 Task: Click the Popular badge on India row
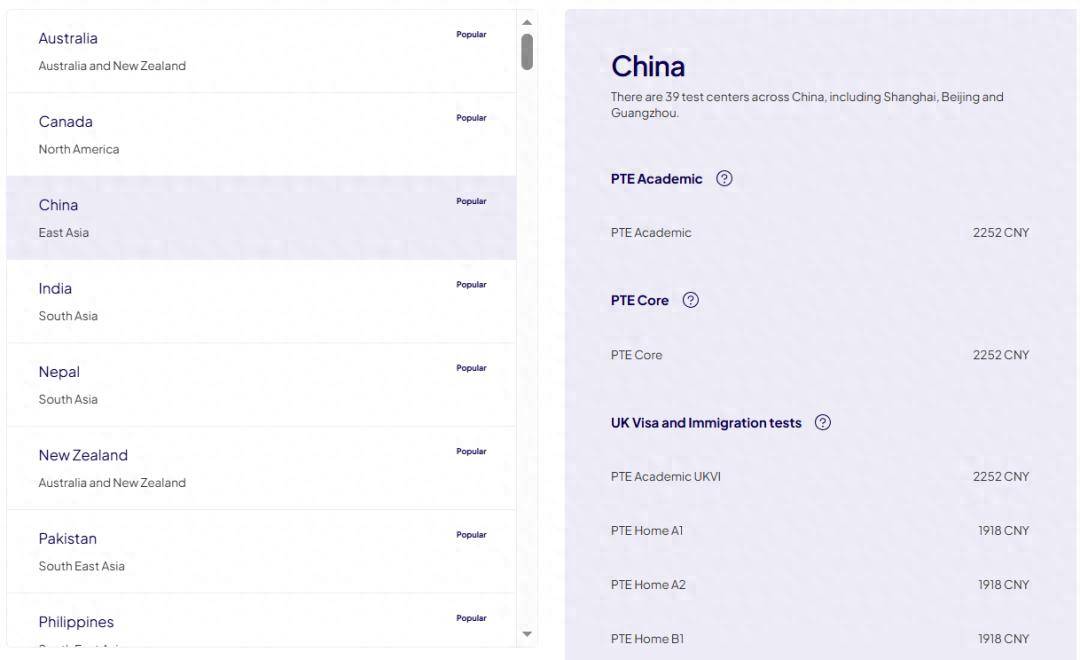pos(471,285)
